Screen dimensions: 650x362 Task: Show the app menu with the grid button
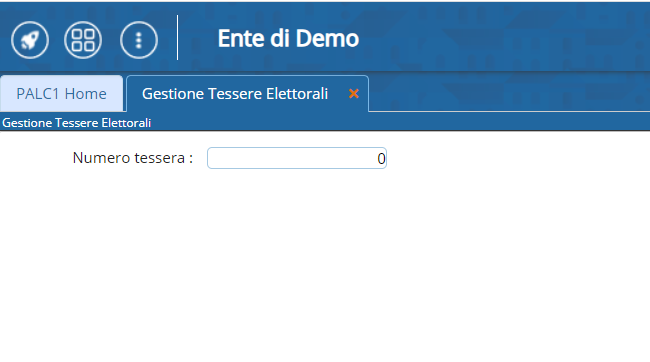pos(83,40)
